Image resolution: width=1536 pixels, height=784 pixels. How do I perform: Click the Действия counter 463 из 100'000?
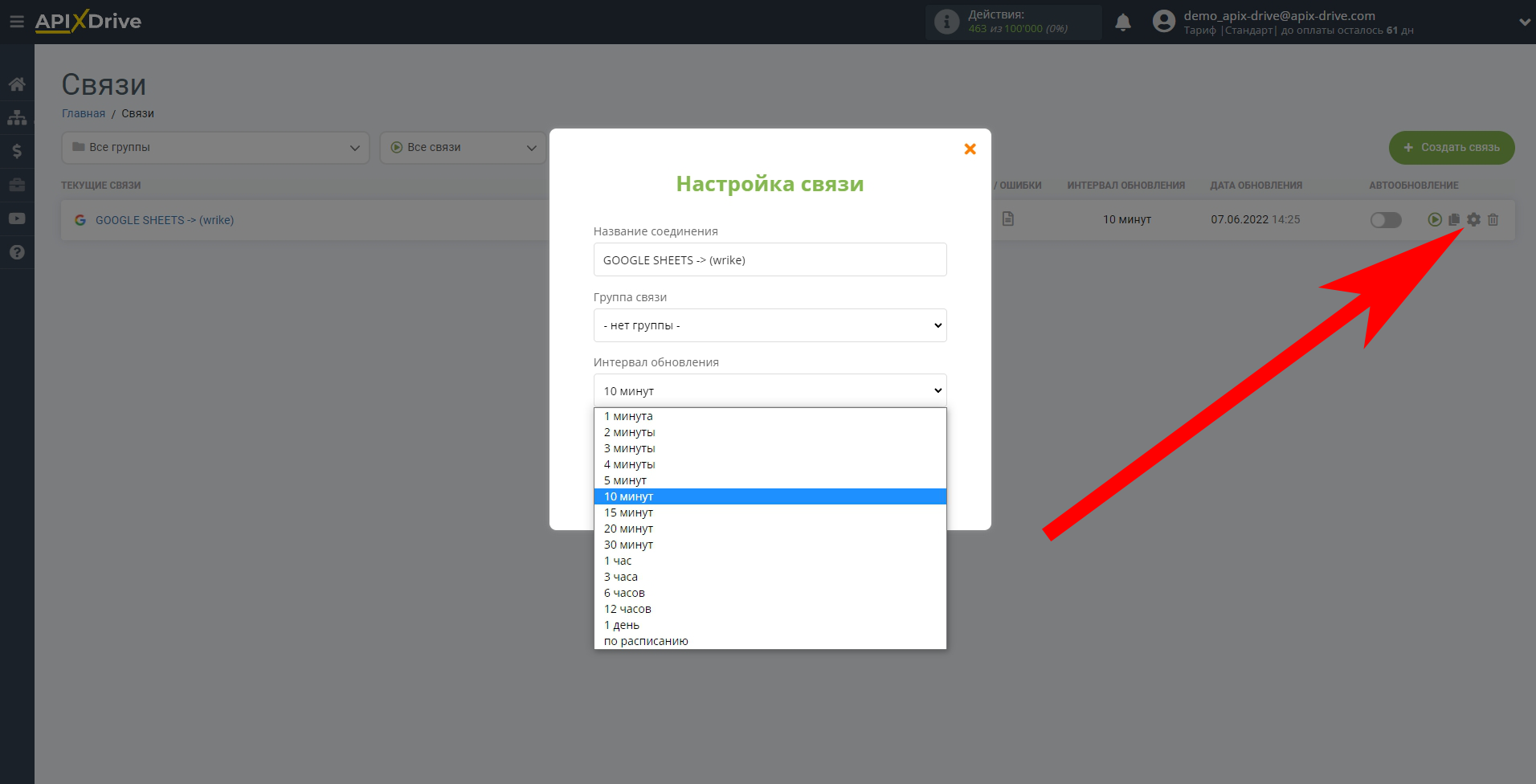click(1018, 29)
